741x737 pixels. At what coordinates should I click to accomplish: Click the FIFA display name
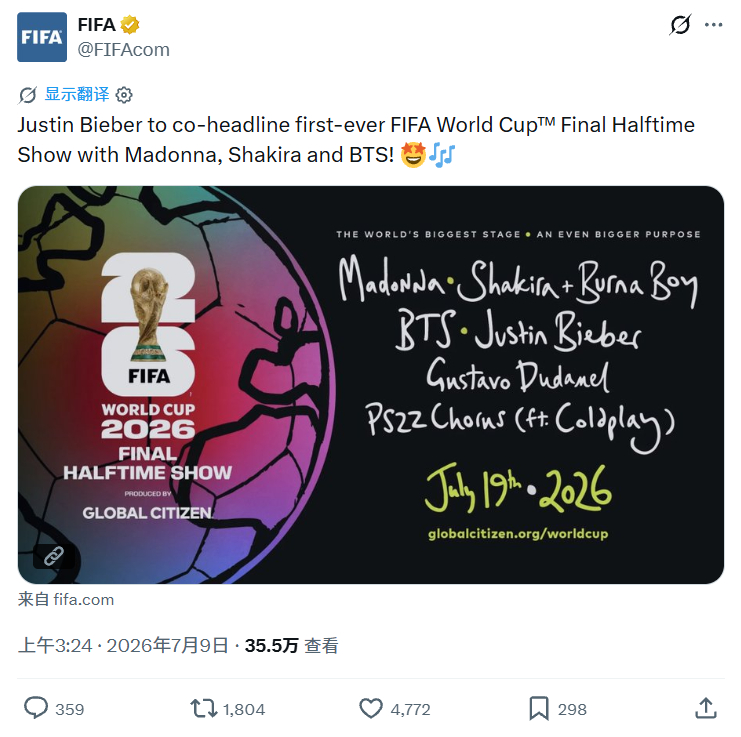(x=96, y=25)
